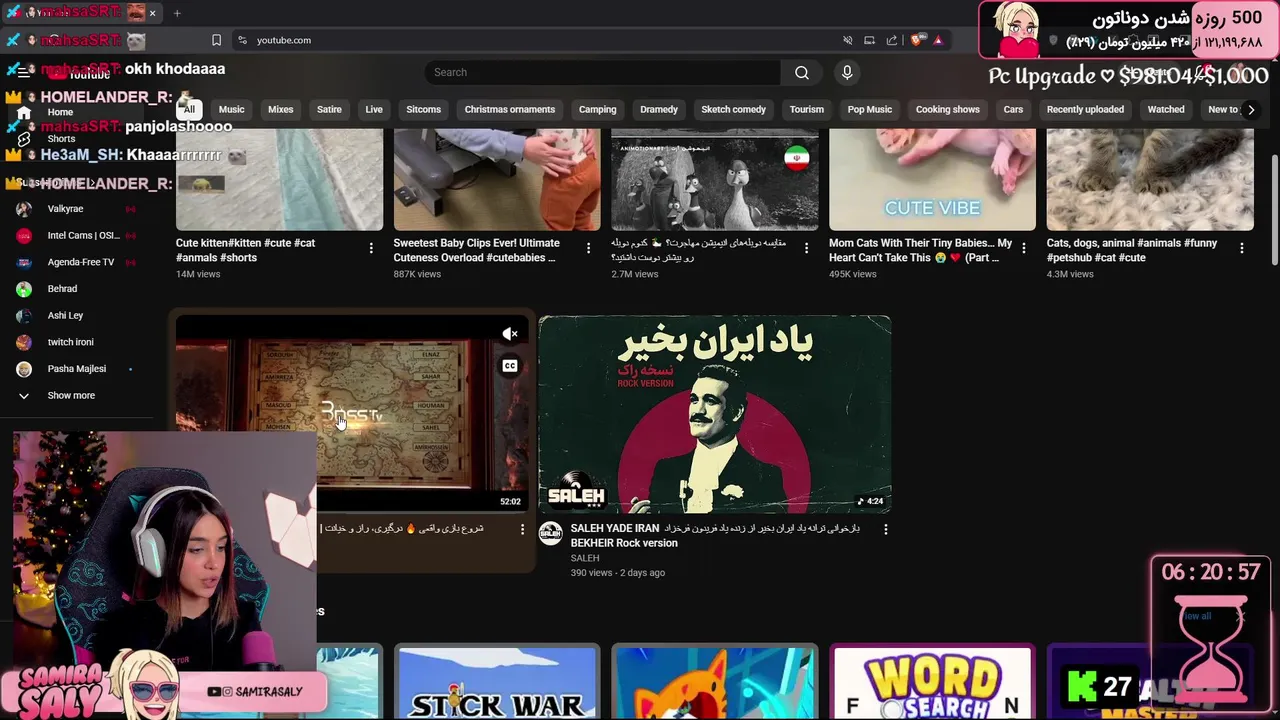
Task: Toggle captions CC on preview video
Action: 510,366
